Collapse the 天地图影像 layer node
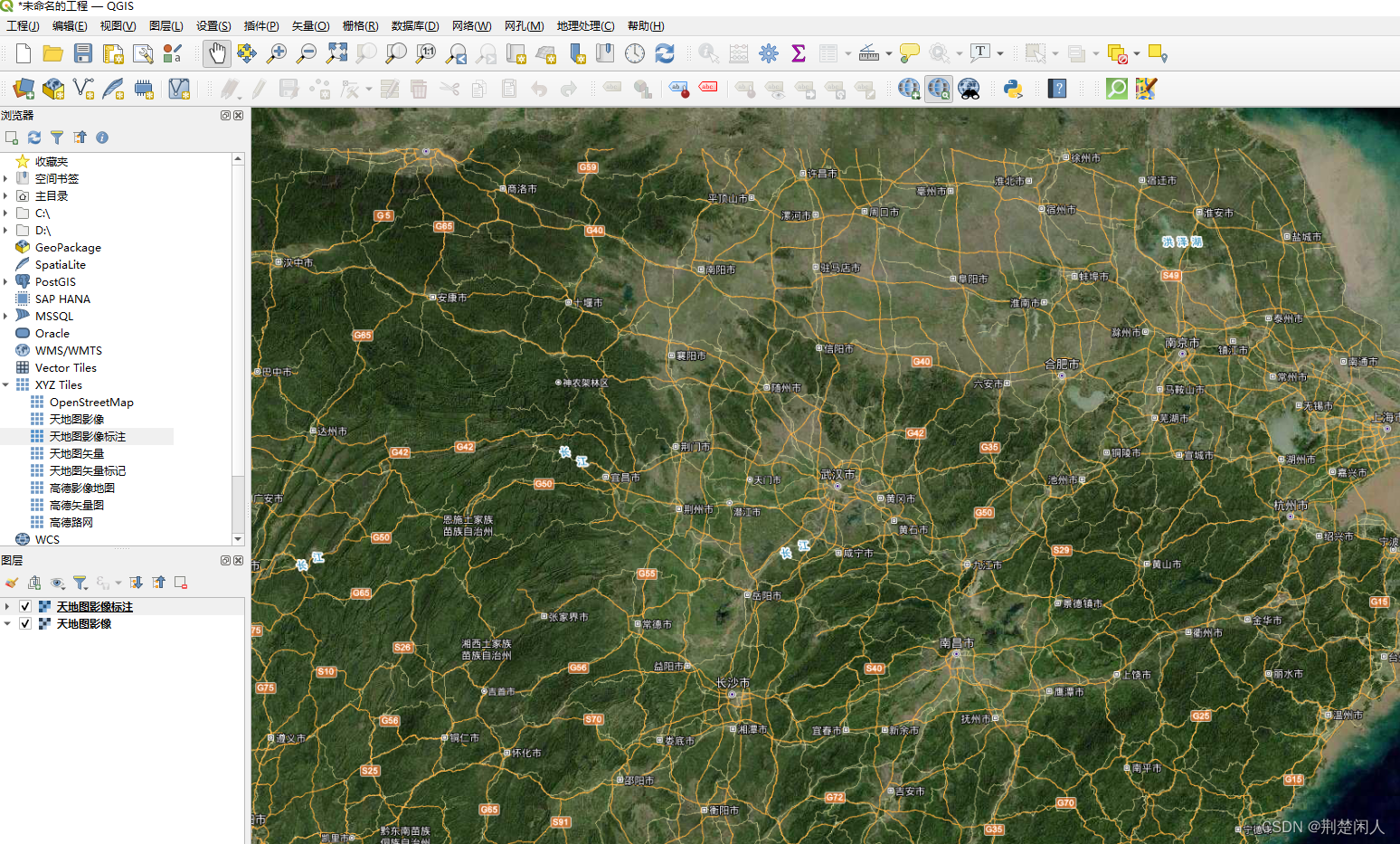This screenshot has height=844, width=1400. [x=7, y=624]
